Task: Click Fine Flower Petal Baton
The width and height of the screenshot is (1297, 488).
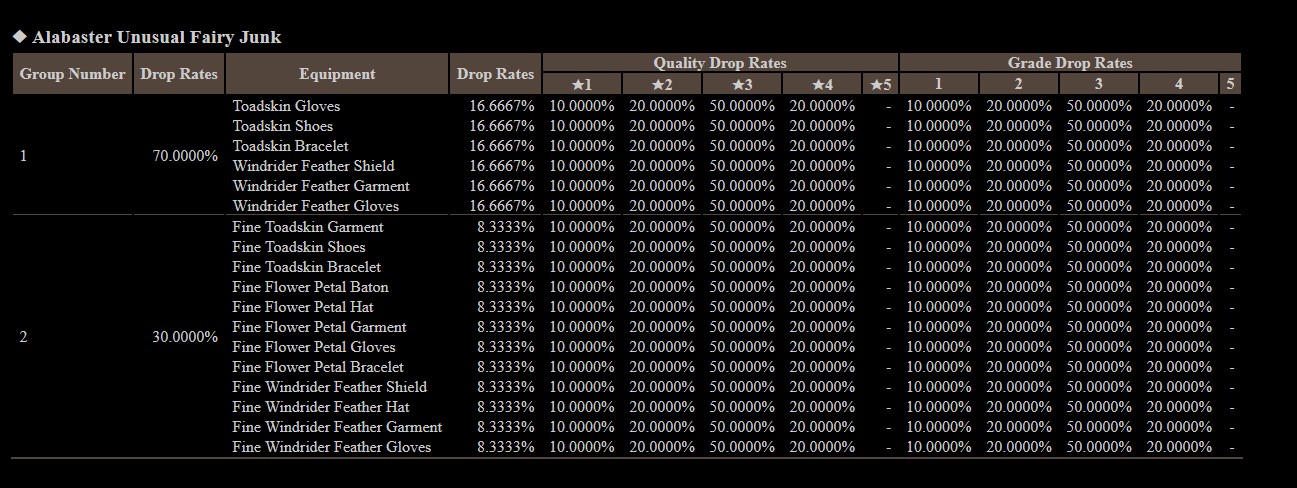Action: [311, 287]
